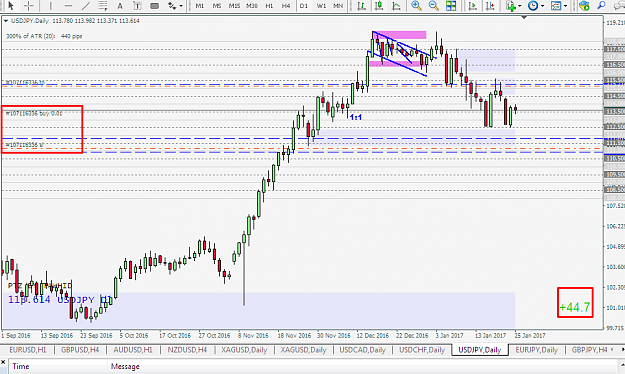
Task: Expand the indicators dropdown arrow
Action: pos(520,6)
